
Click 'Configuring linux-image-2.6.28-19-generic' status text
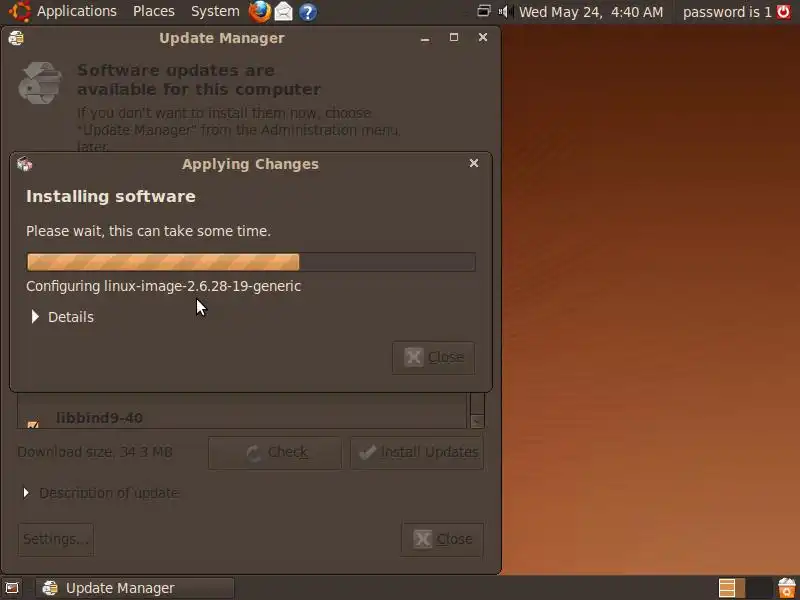[163, 286]
